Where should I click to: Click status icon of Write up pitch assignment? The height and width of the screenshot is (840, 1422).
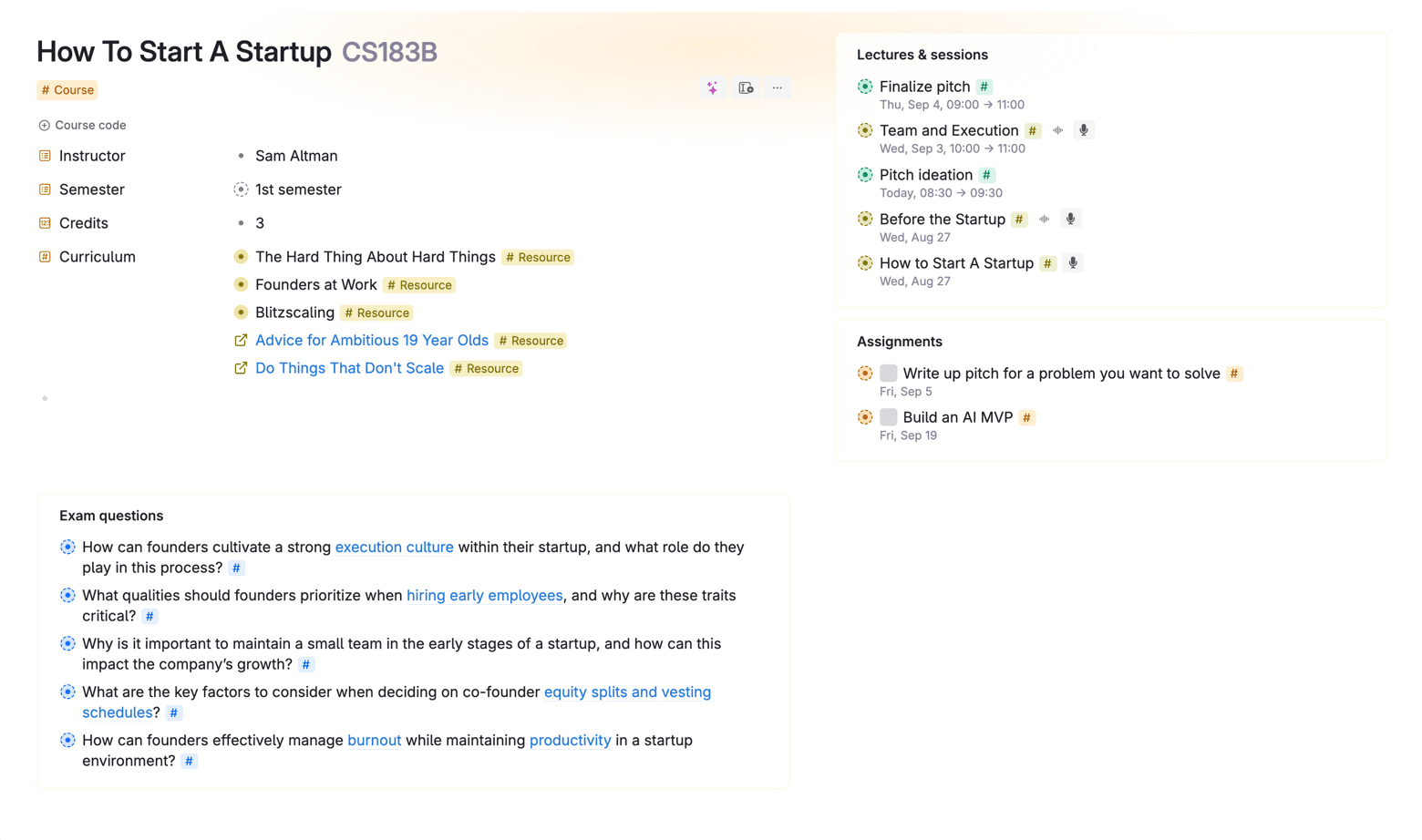pyautogui.click(x=865, y=374)
